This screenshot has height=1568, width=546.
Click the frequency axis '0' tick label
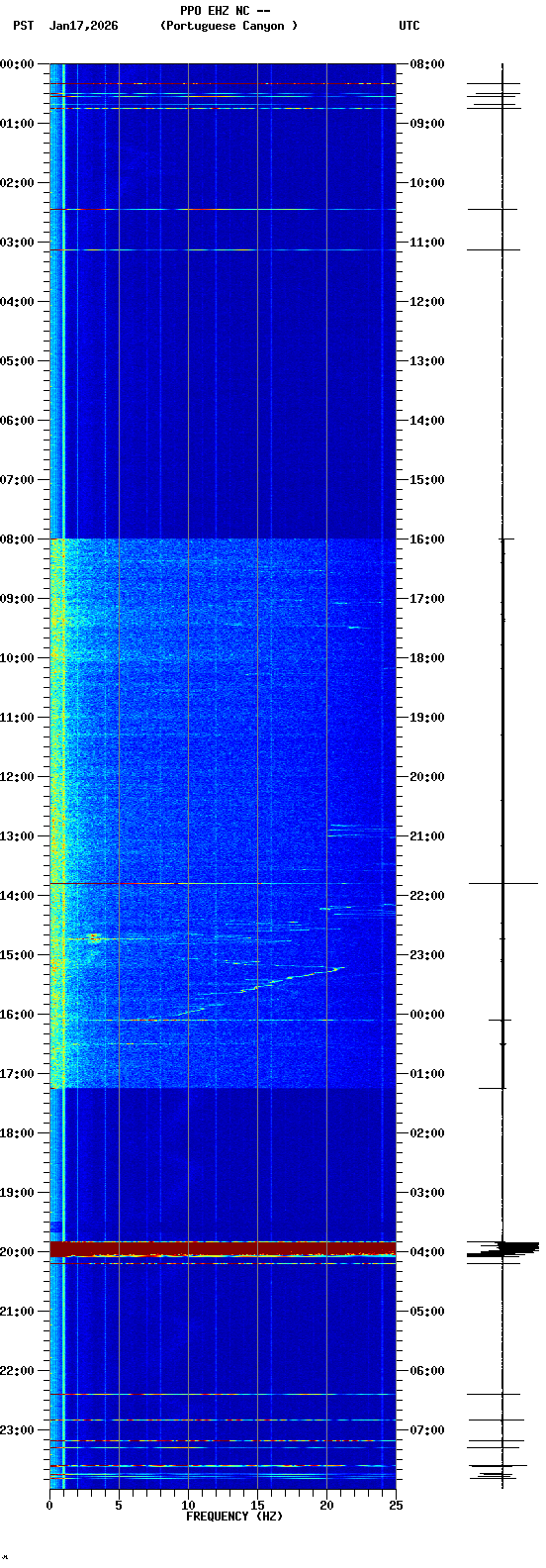pos(49,1506)
